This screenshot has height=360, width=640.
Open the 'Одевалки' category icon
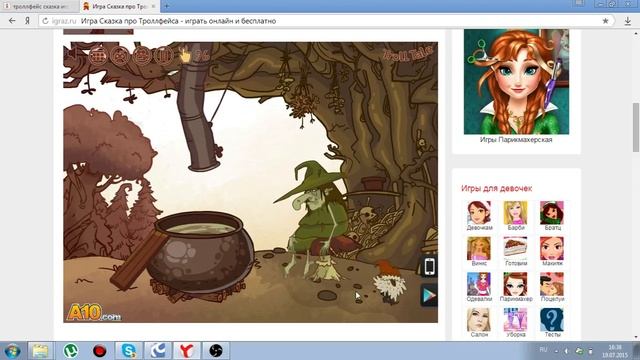(479, 284)
